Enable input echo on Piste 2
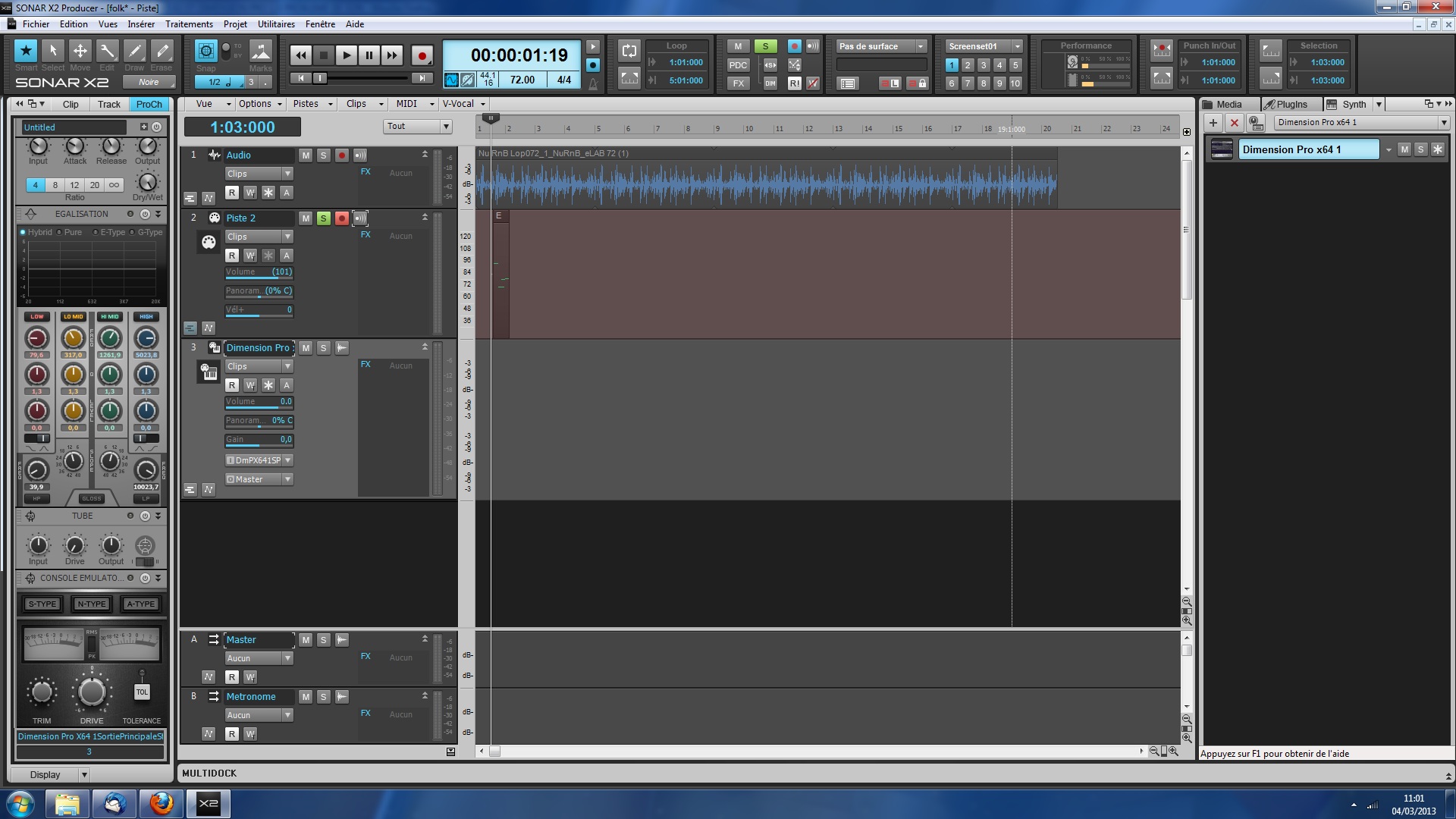1456x819 pixels. tap(360, 218)
